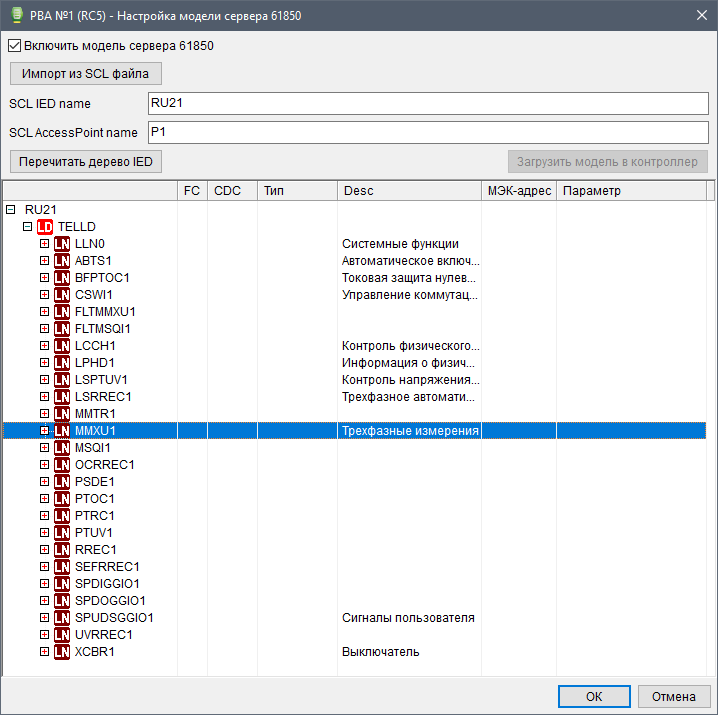
Task: Click the LD icon next to TELLD
Action: tap(45, 227)
